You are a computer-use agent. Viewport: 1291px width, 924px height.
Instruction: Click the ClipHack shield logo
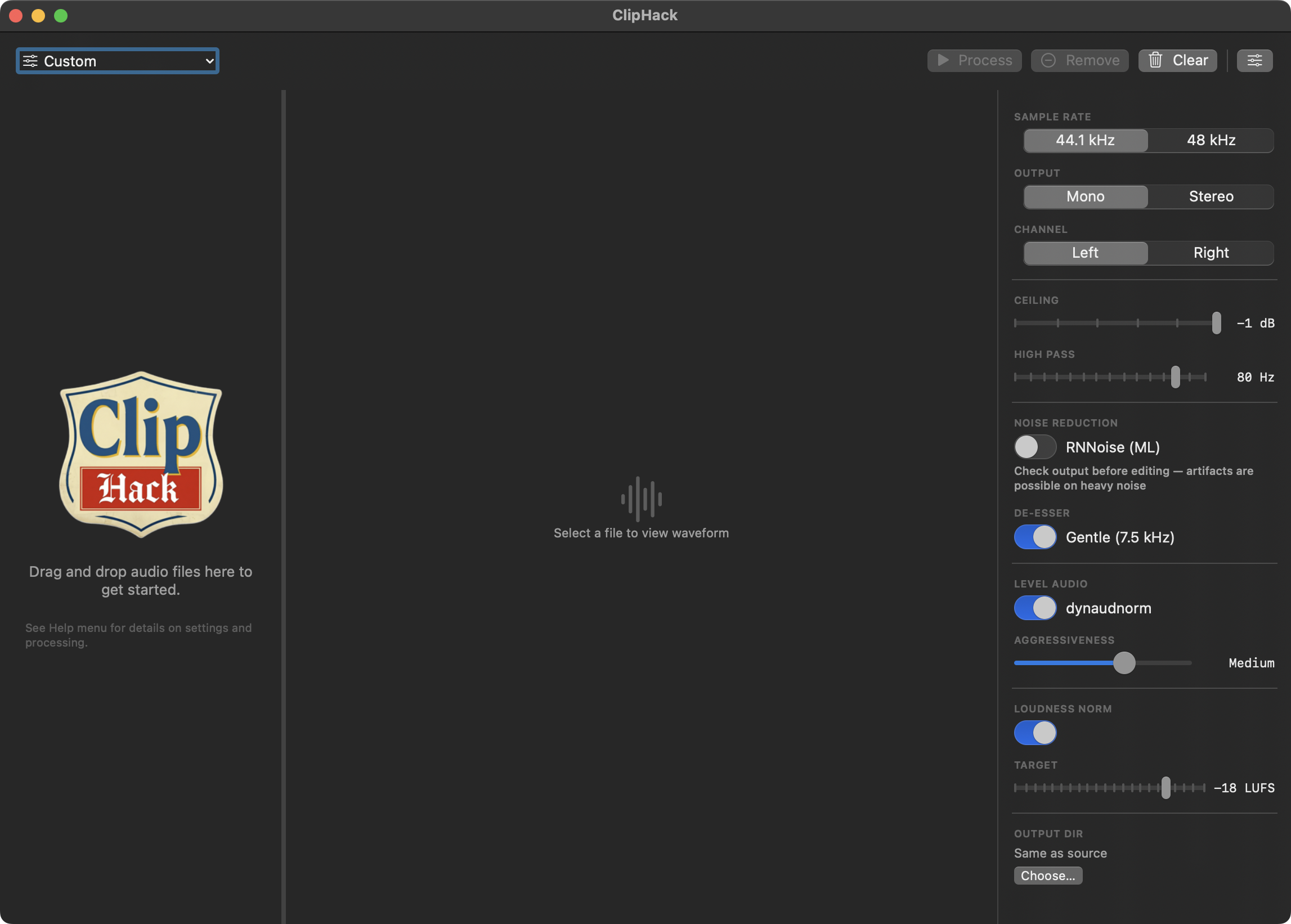[141, 454]
